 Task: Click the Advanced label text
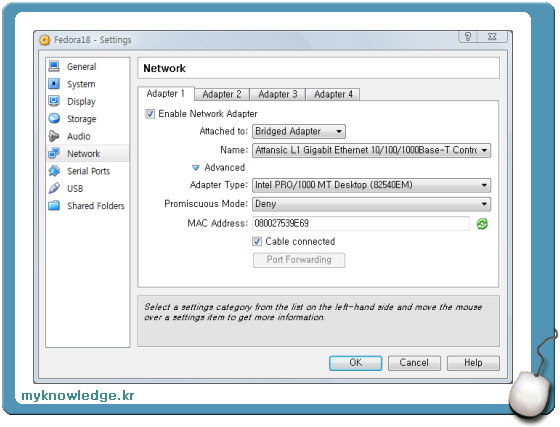(x=225, y=167)
